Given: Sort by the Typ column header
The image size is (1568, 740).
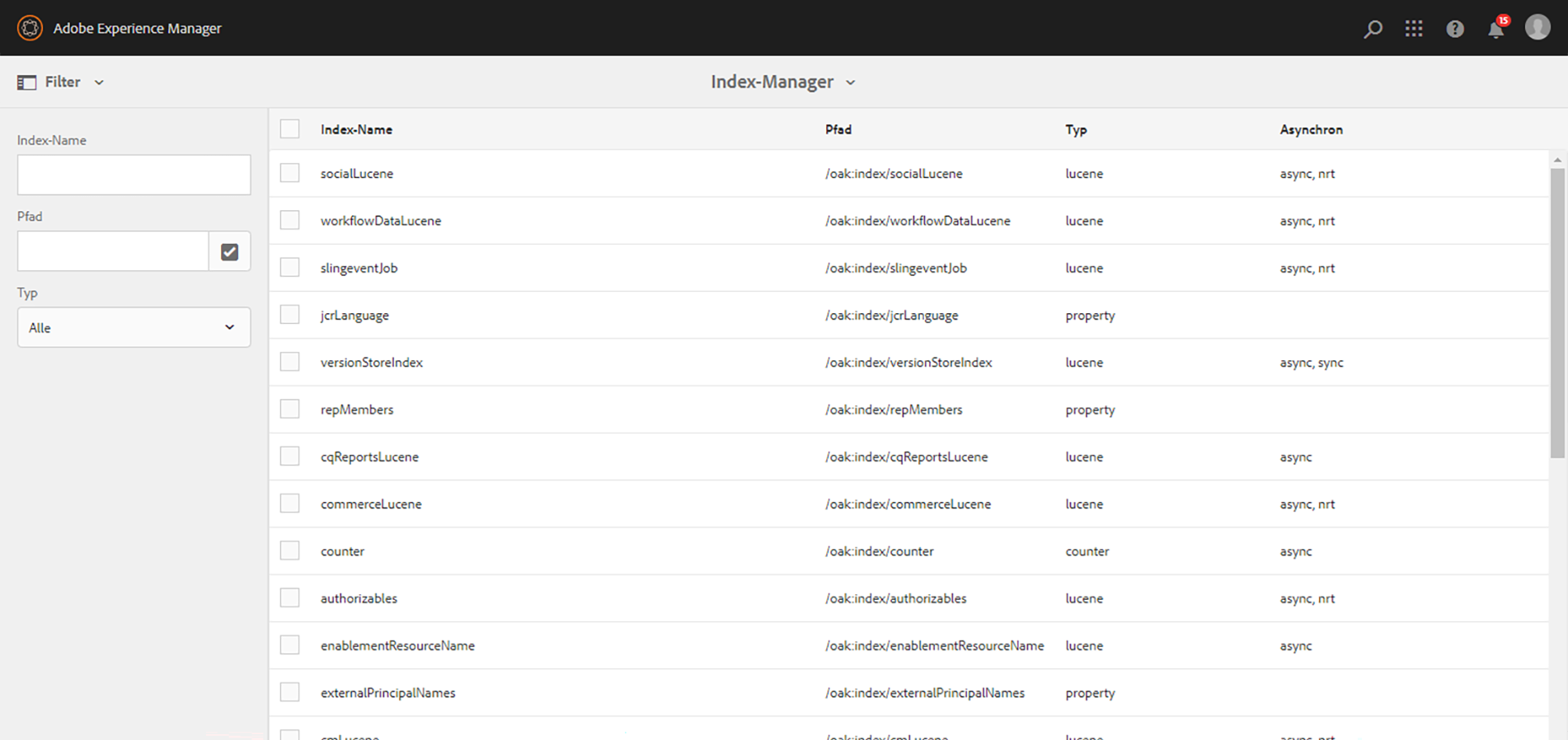Looking at the screenshot, I should coord(1076,129).
